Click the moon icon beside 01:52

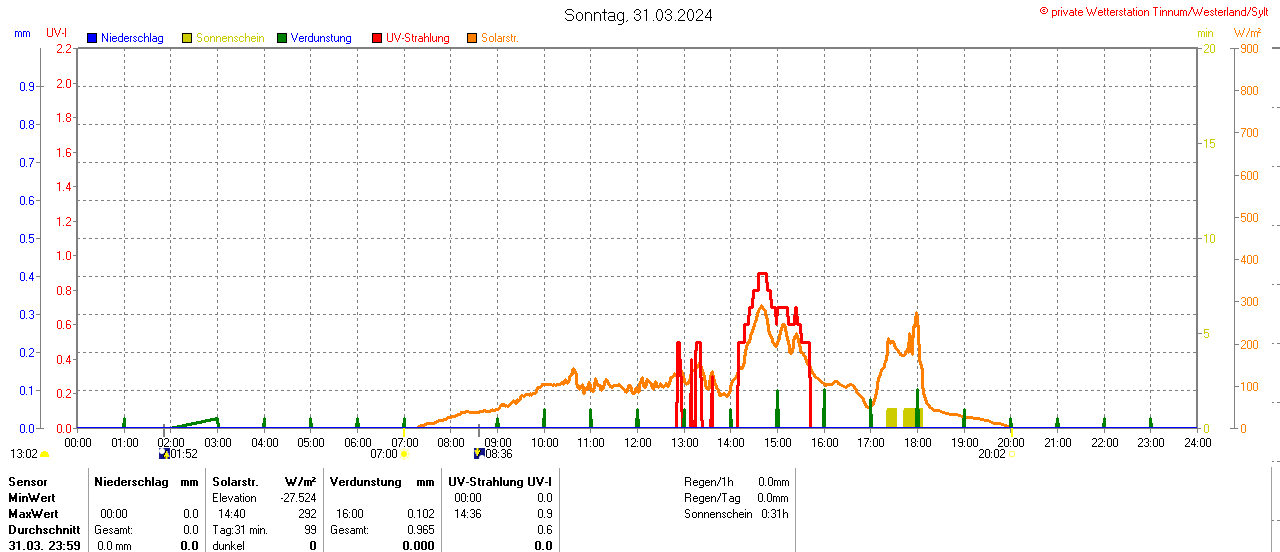point(164,454)
